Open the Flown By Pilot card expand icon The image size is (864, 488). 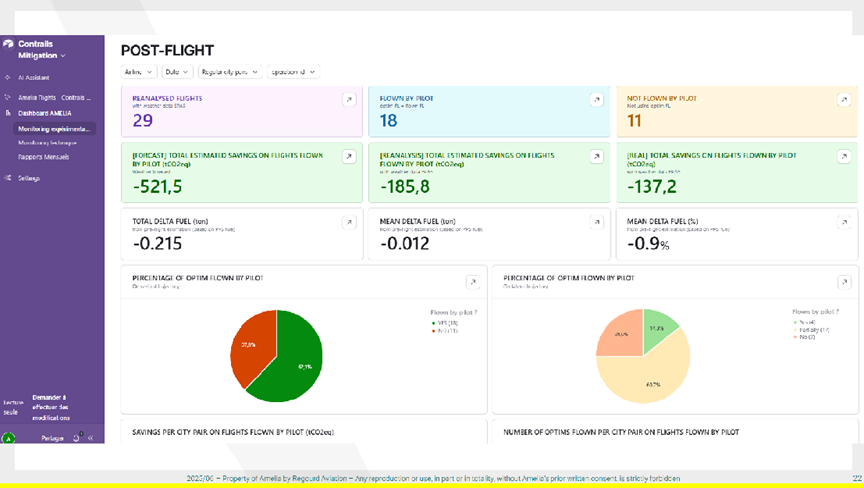596,100
